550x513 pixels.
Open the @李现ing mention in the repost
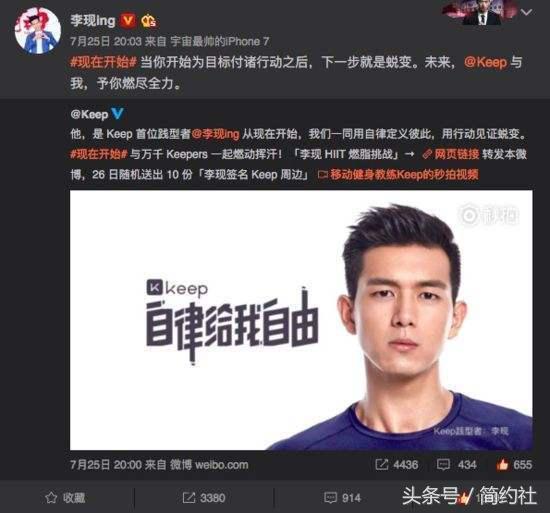click(215, 134)
